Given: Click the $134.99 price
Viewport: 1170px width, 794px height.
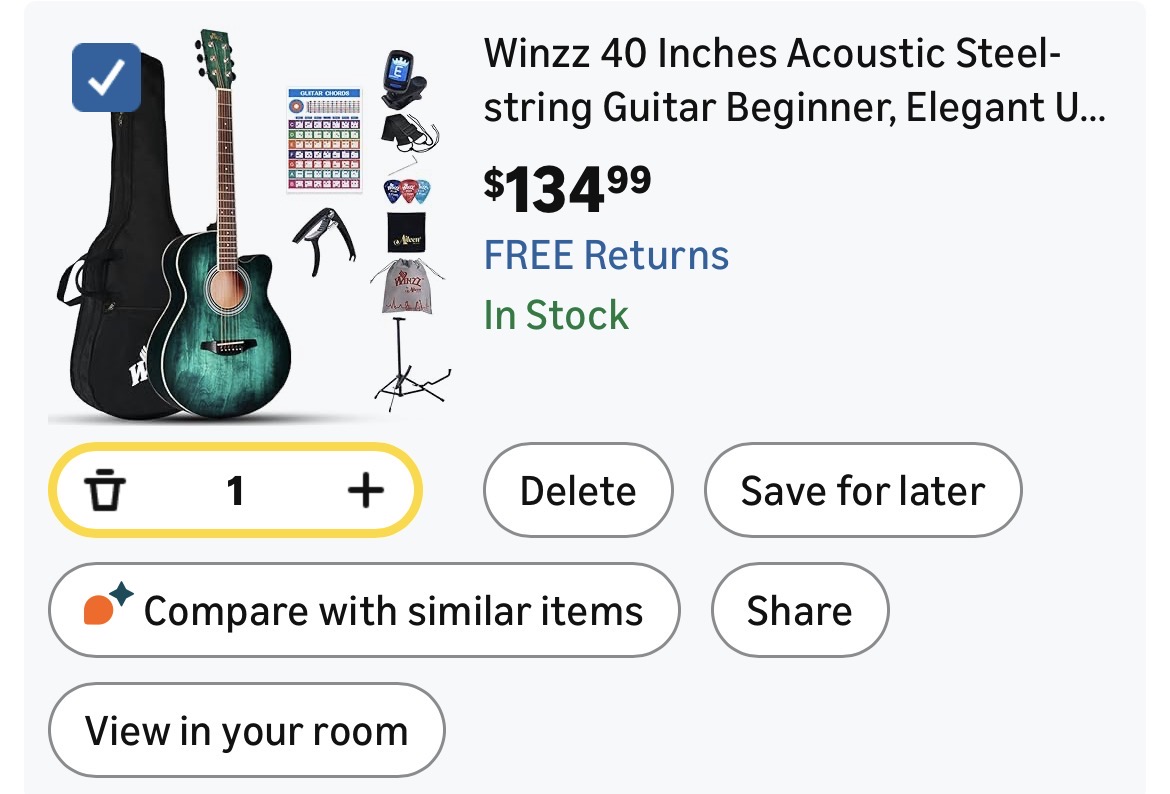Looking at the screenshot, I should pos(567,190).
